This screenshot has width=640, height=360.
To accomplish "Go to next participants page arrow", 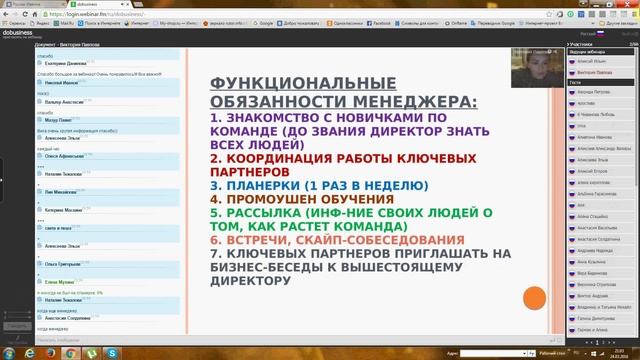I will [x=609, y=342].
